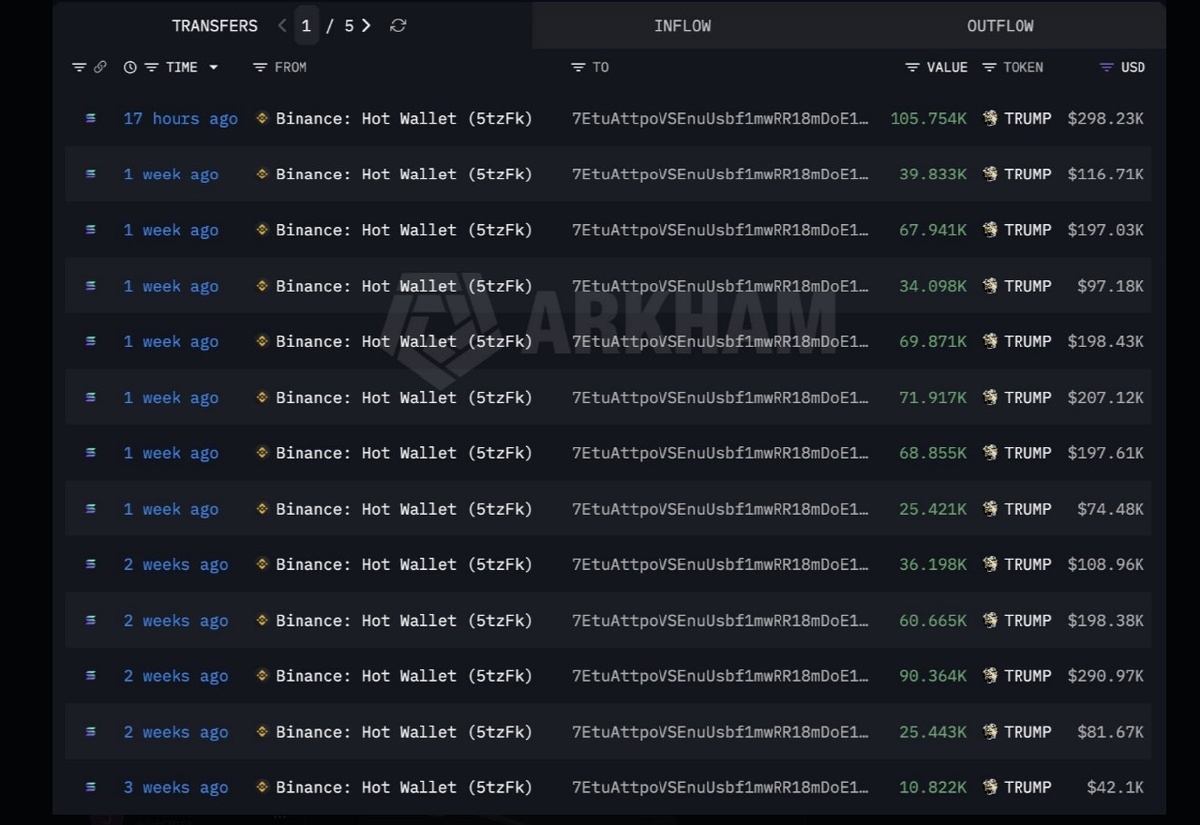Open transaction icon of the $74.48K row

tap(91, 509)
